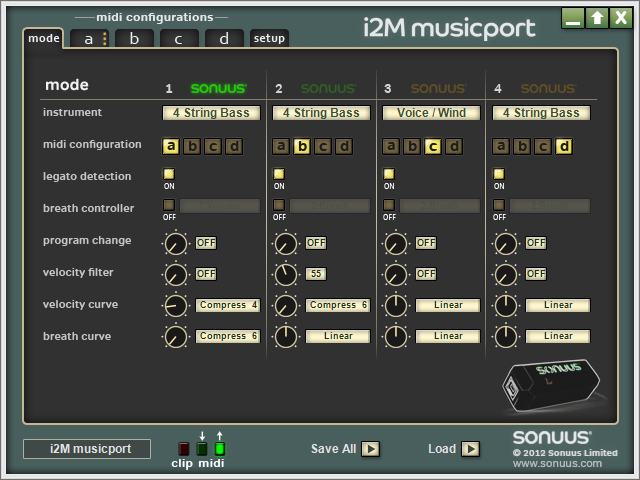This screenshot has width=640, height=480.
Task: Click the green Sonuus logo of device 1
Action: 218,88
